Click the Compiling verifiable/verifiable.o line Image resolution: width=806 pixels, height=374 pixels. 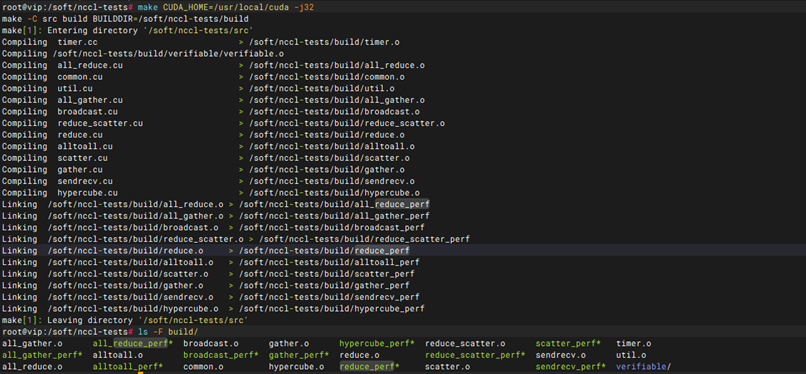click(x=143, y=54)
